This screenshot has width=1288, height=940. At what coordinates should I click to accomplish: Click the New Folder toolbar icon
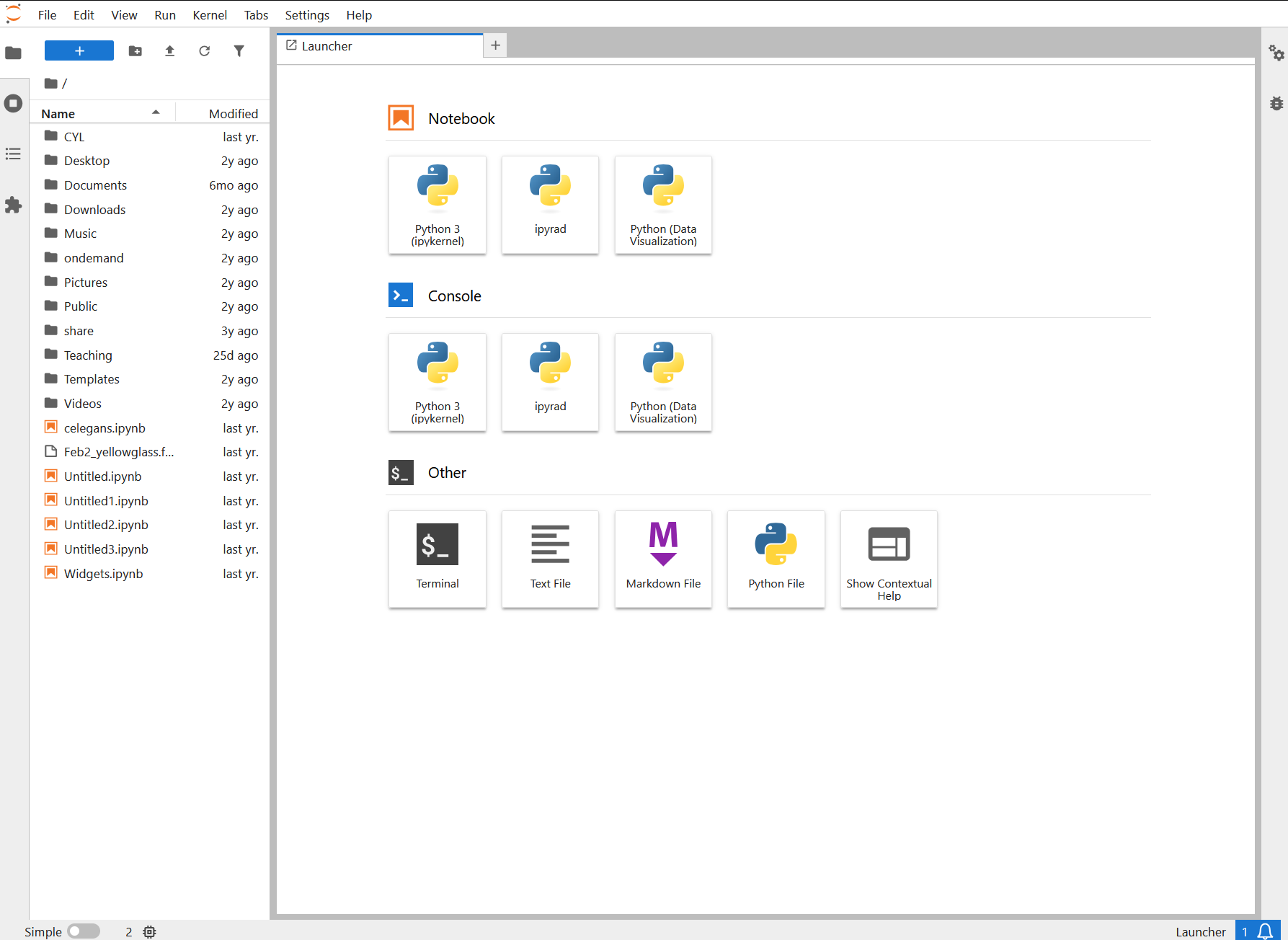[x=135, y=51]
